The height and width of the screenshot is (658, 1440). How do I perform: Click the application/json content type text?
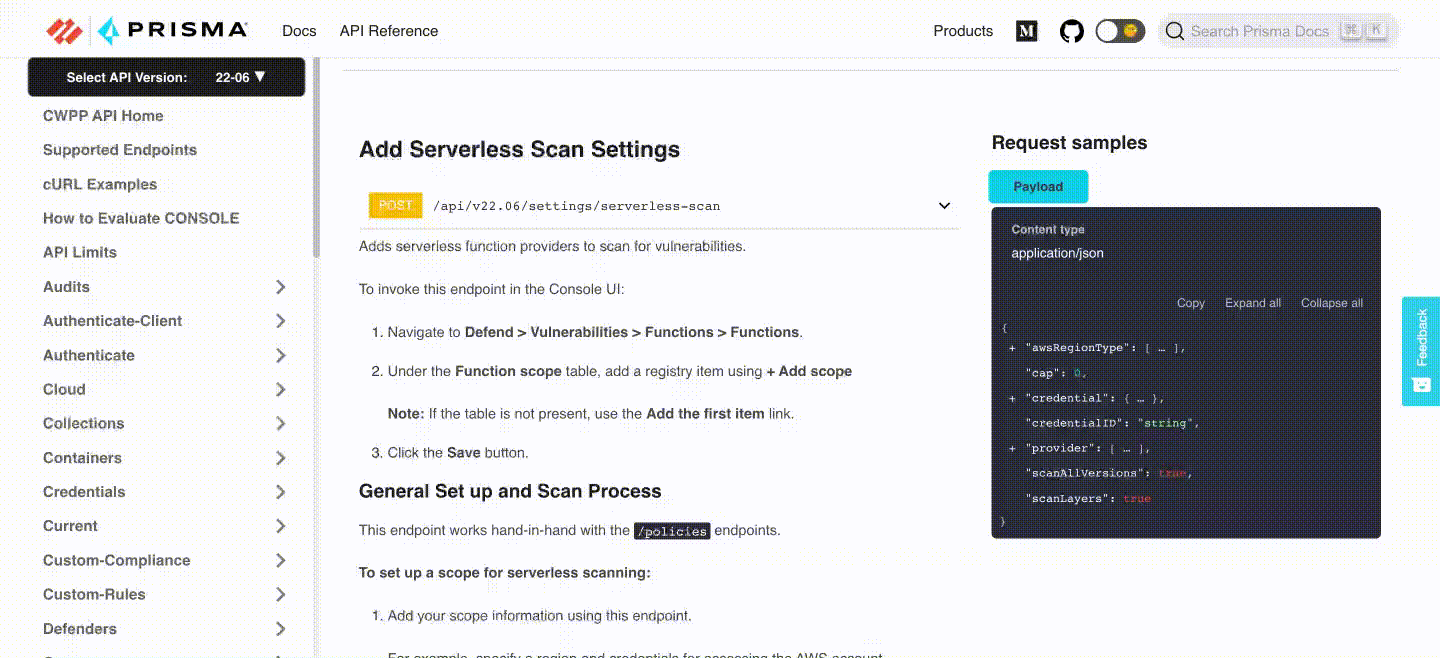tap(1057, 253)
